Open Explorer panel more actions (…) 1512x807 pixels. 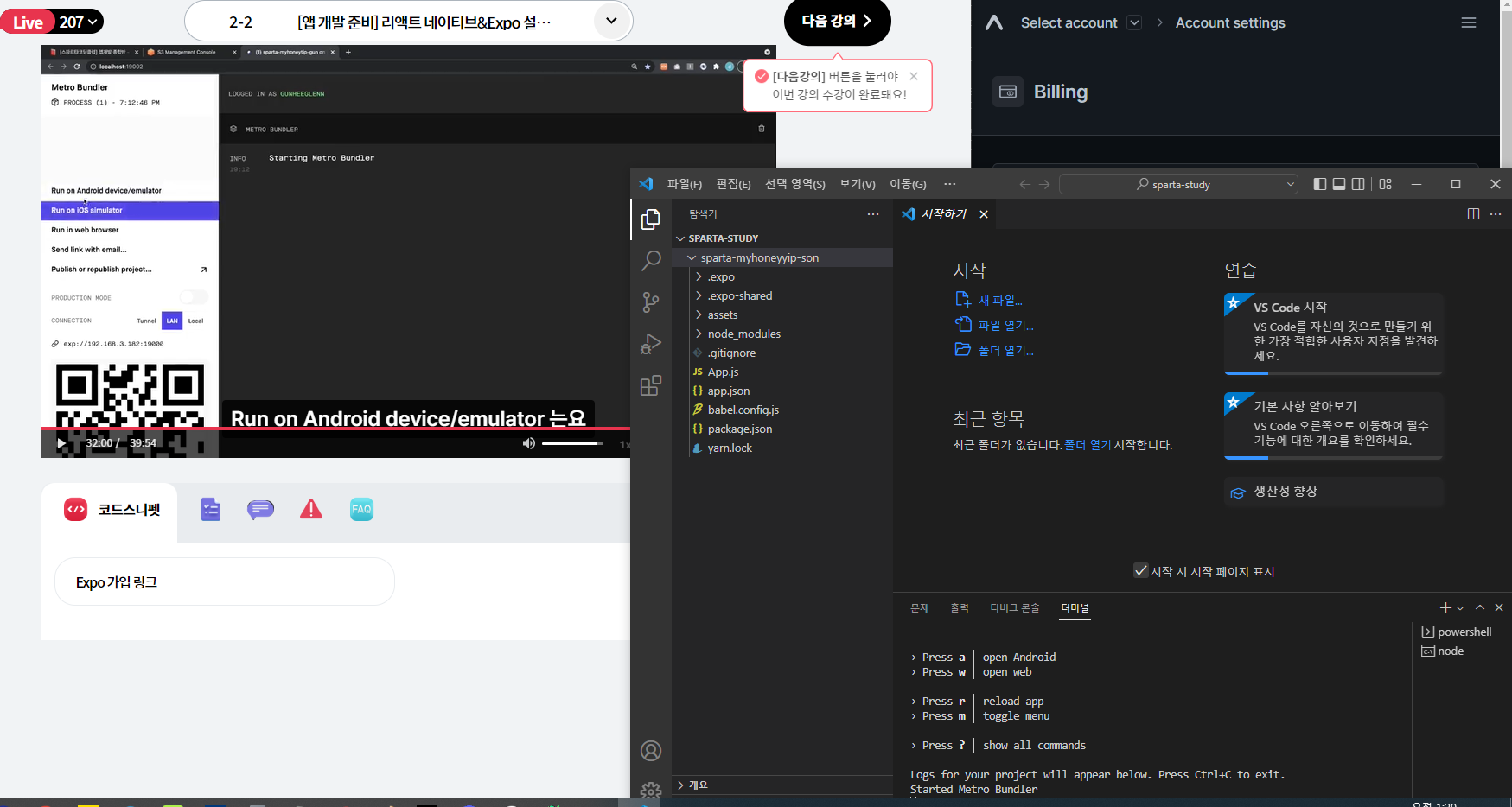pos(873,214)
